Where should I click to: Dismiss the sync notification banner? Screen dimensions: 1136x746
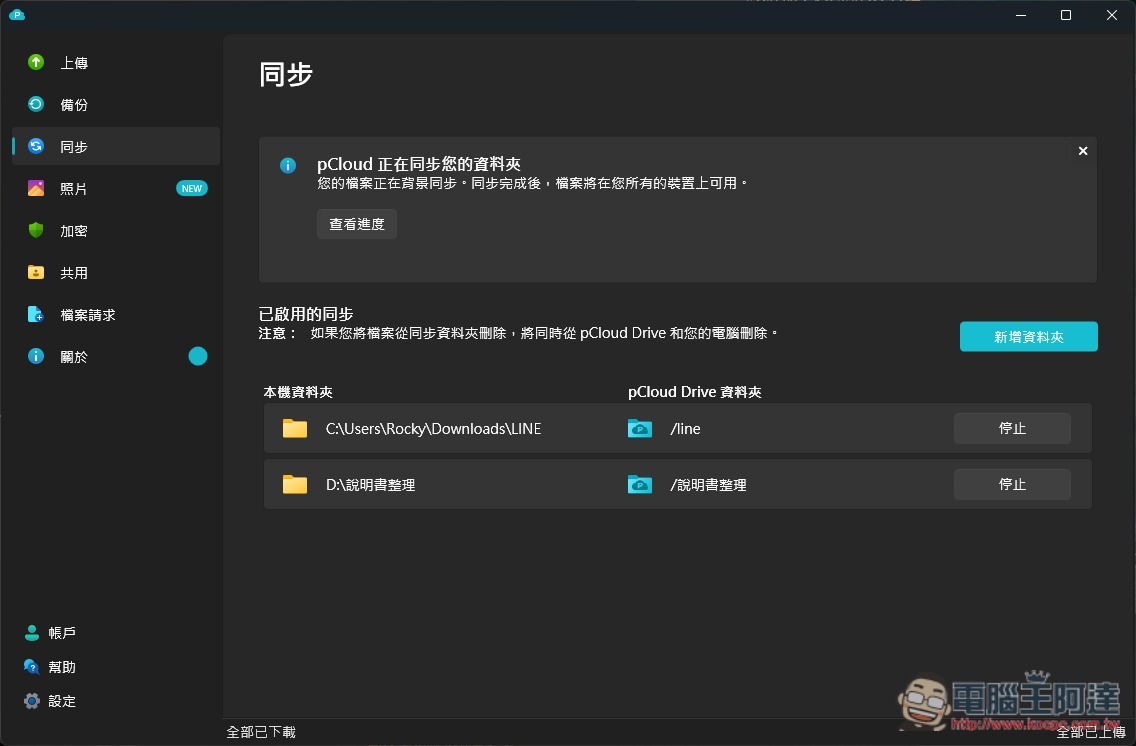click(1082, 151)
